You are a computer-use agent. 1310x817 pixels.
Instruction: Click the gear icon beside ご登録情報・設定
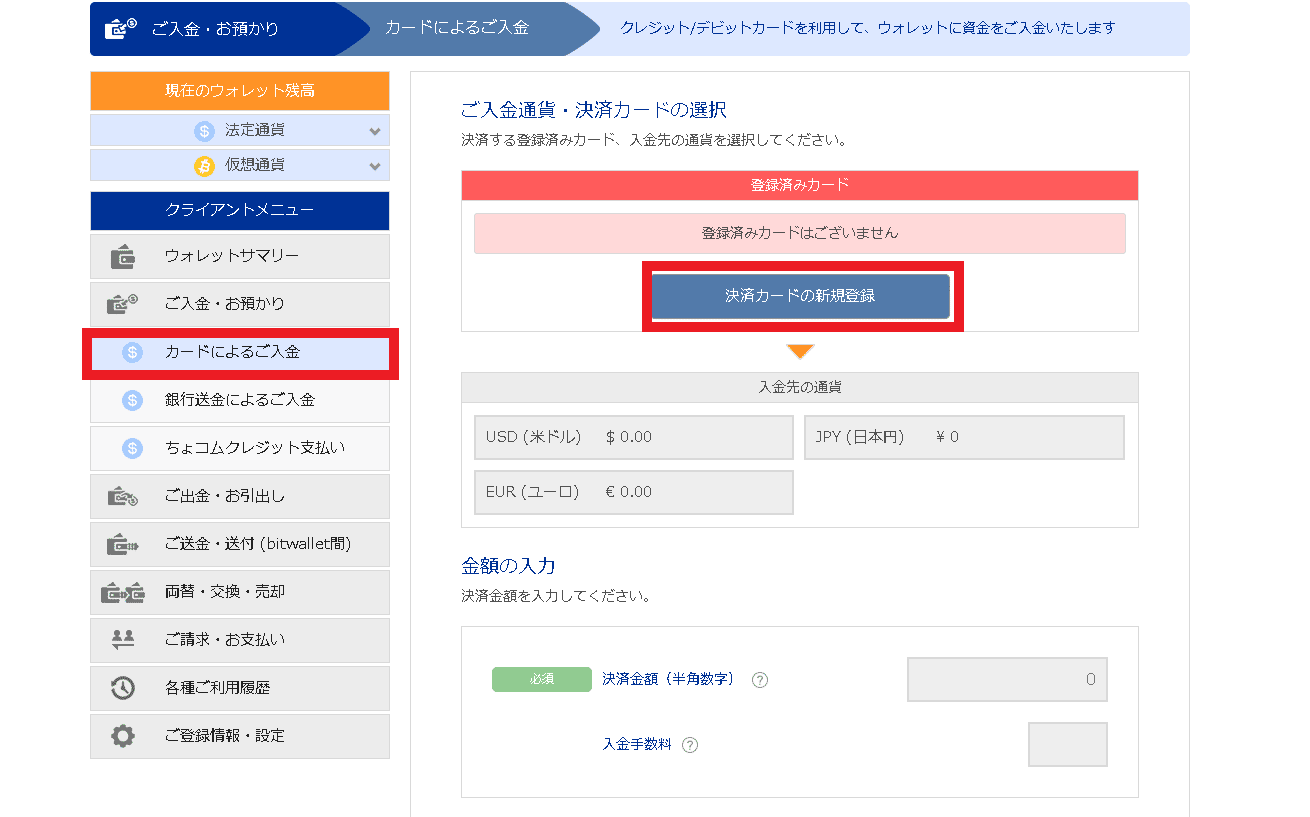[x=123, y=736]
